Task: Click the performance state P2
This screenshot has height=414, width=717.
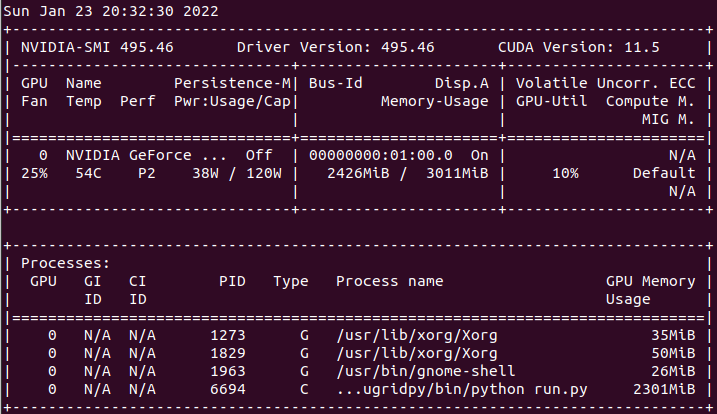Action: (147, 173)
